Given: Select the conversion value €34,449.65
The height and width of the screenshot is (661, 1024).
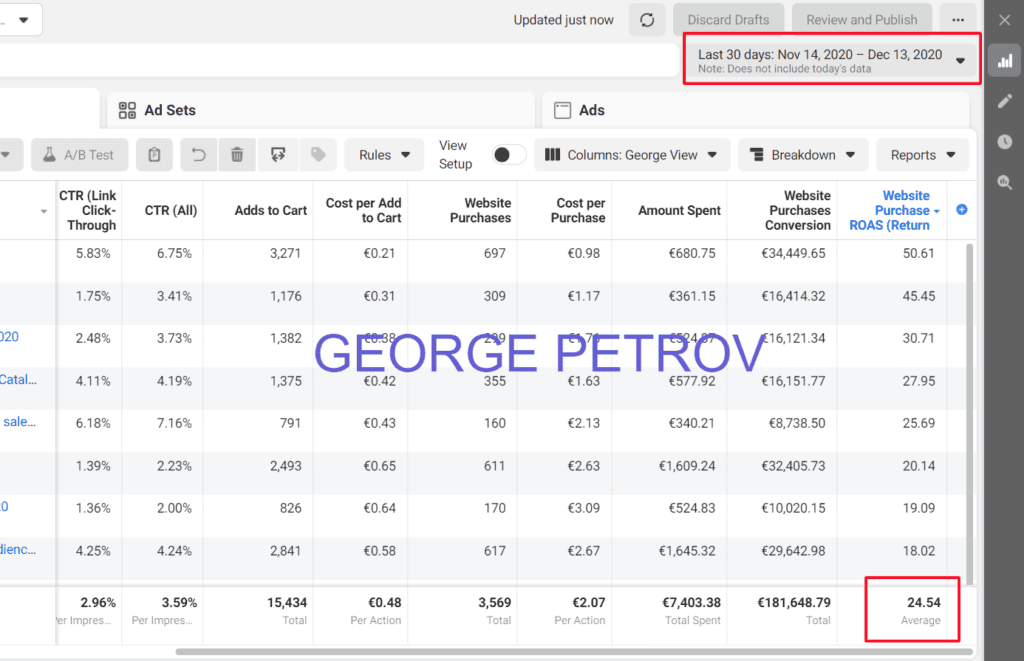Looking at the screenshot, I should coord(793,253).
